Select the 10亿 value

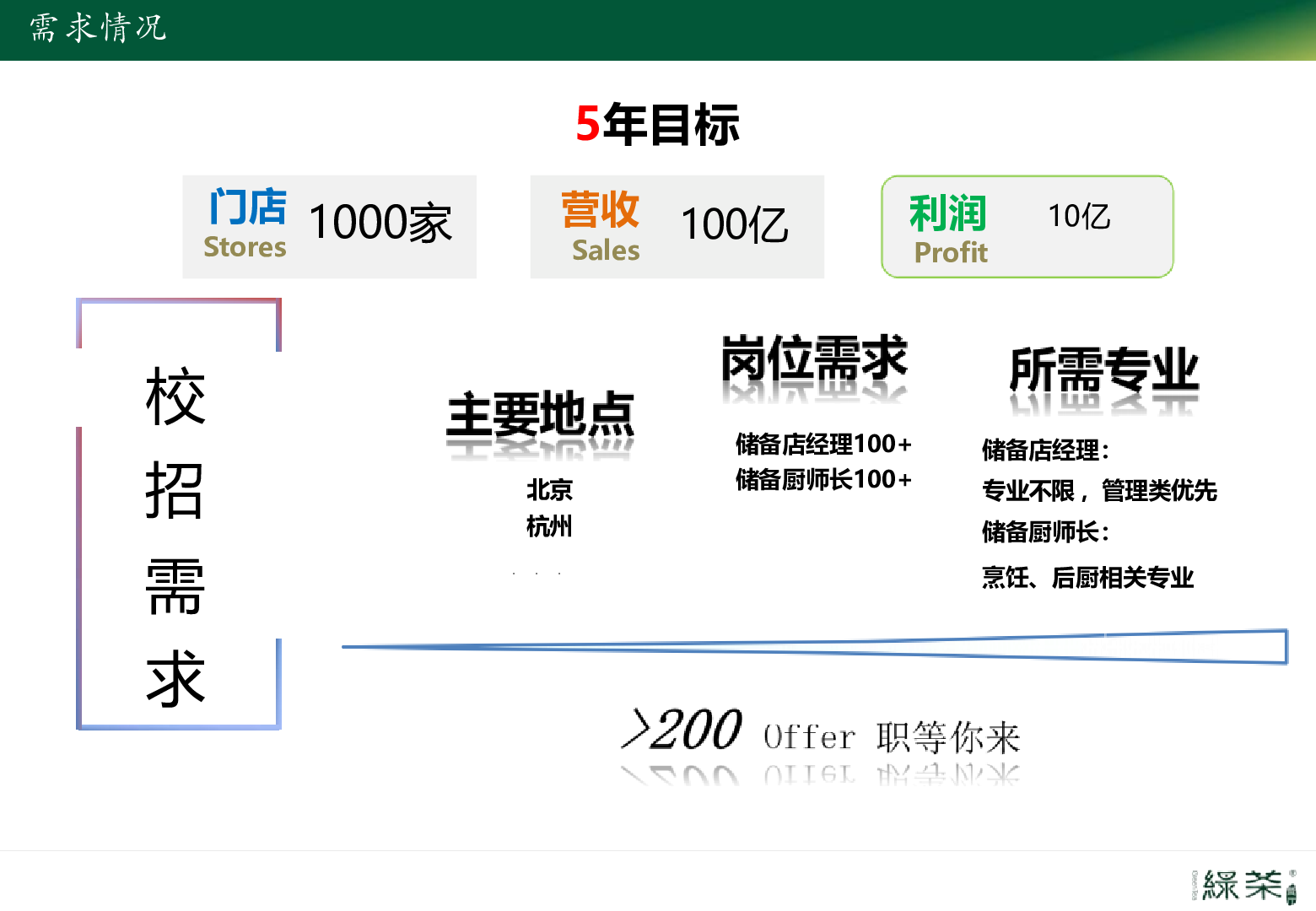coord(1079,217)
